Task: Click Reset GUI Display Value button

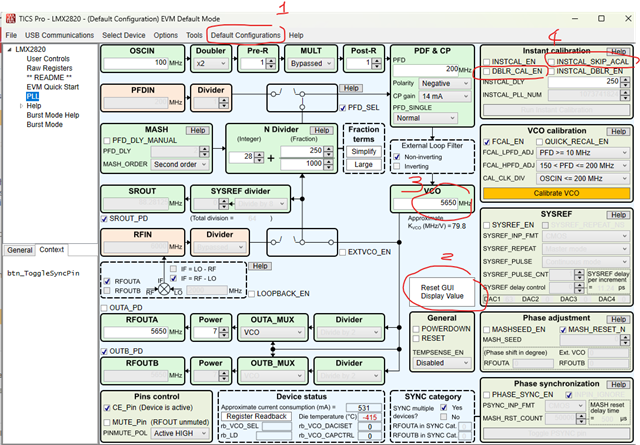Action: coord(442,292)
